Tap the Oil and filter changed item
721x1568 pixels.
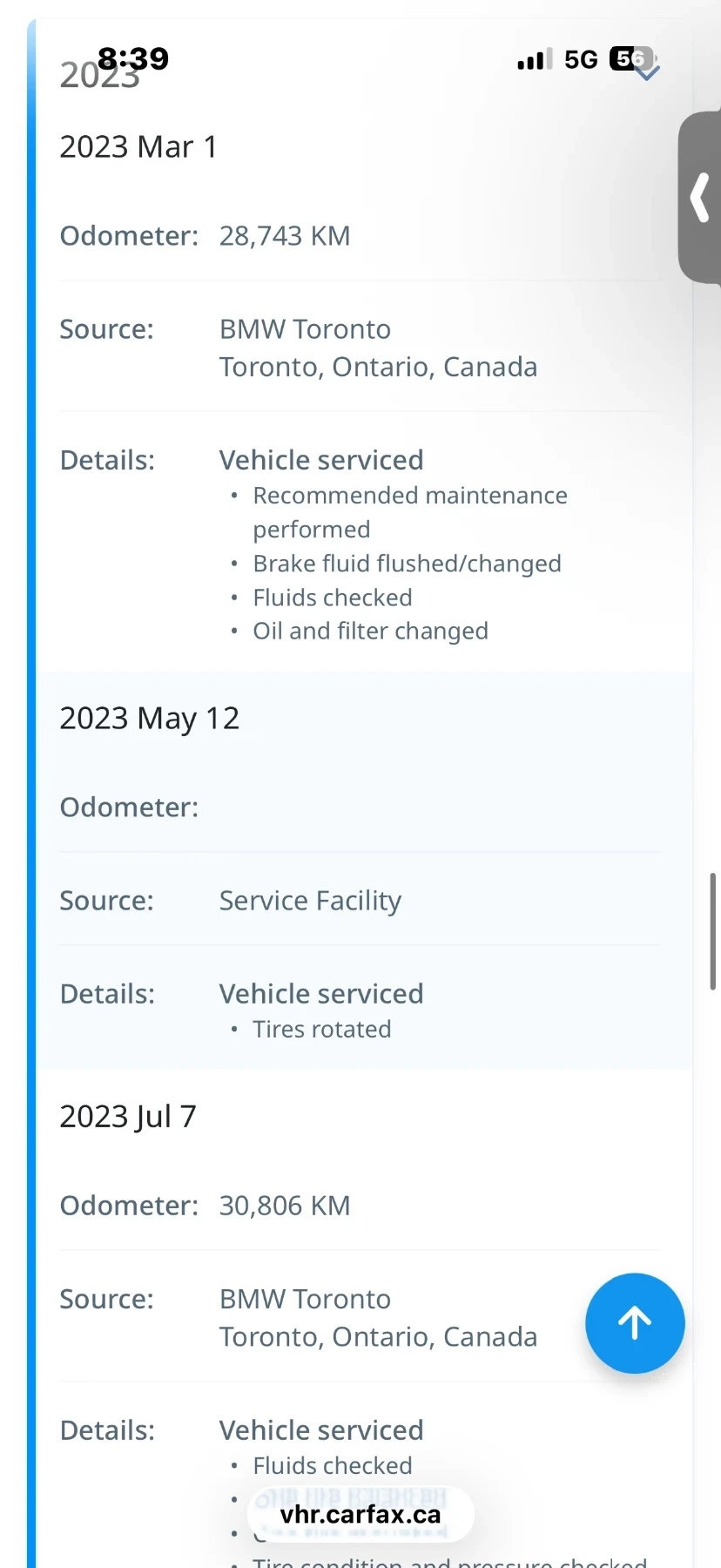pyautogui.click(x=370, y=631)
